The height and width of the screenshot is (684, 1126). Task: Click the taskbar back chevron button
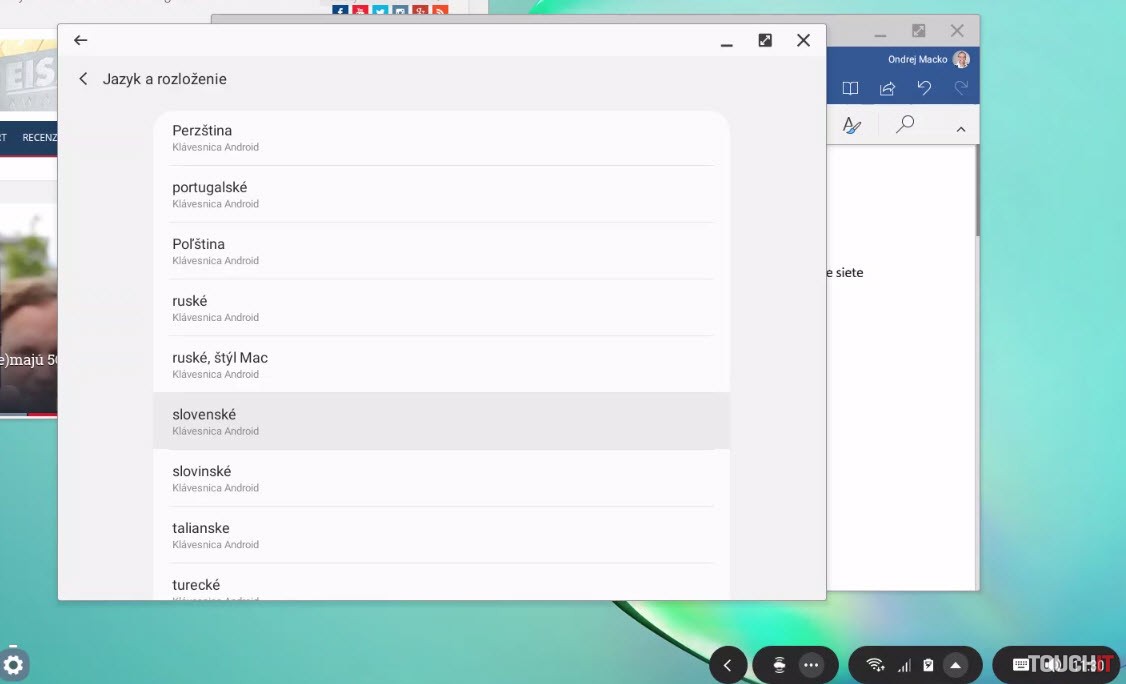pyautogui.click(x=728, y=665)
